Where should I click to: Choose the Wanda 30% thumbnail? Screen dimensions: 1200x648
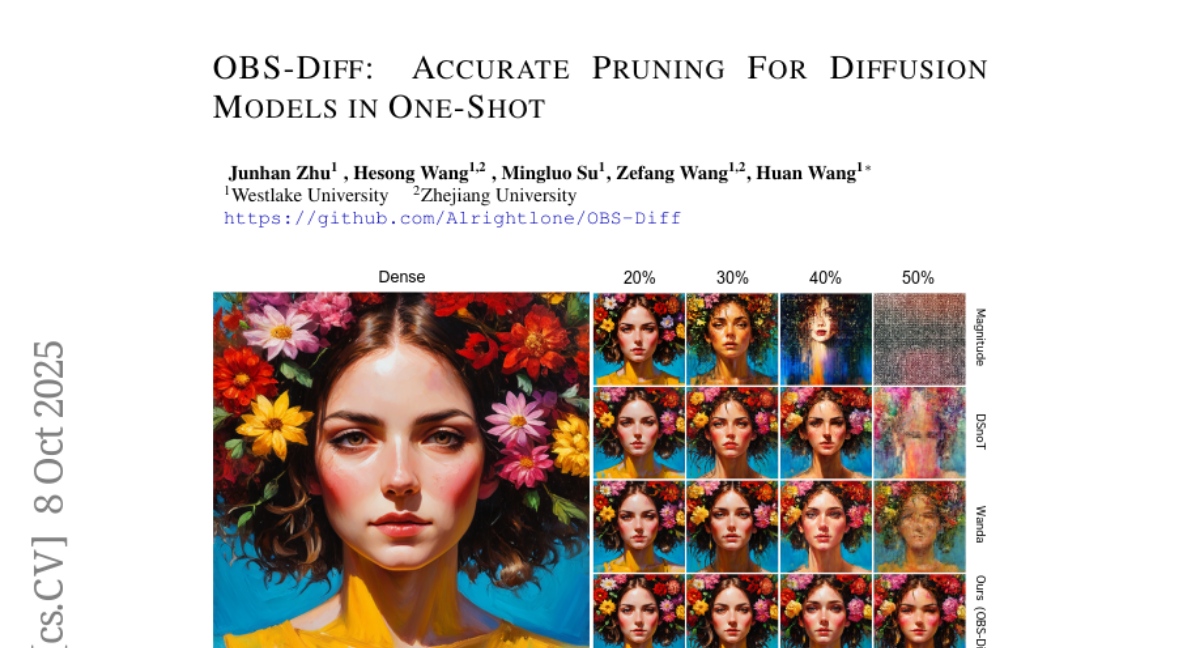click(x=732, y=526)
